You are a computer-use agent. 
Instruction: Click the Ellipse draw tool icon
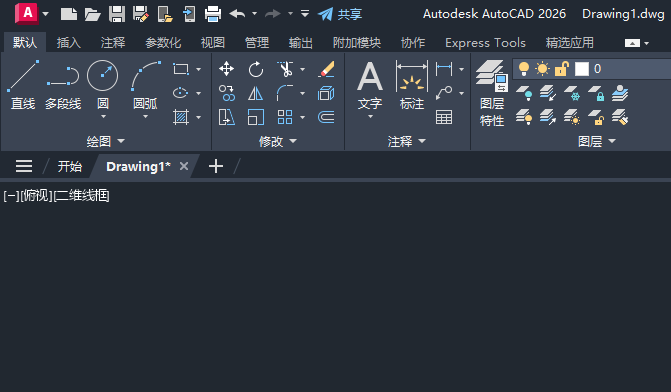[181, 93]
